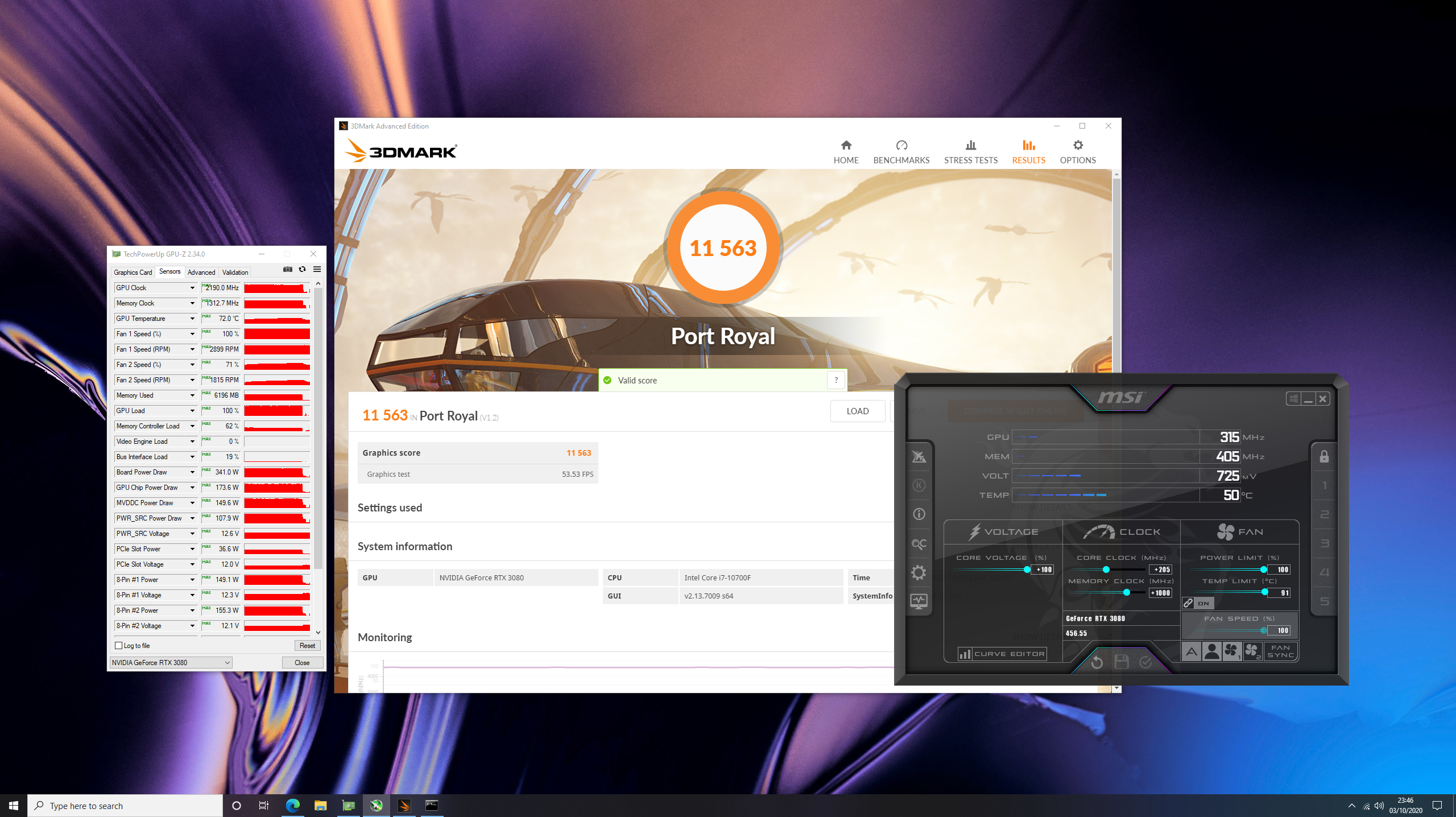Select Afterburner profile slot 5
1456x817 pixels.
coord(1324,601)
